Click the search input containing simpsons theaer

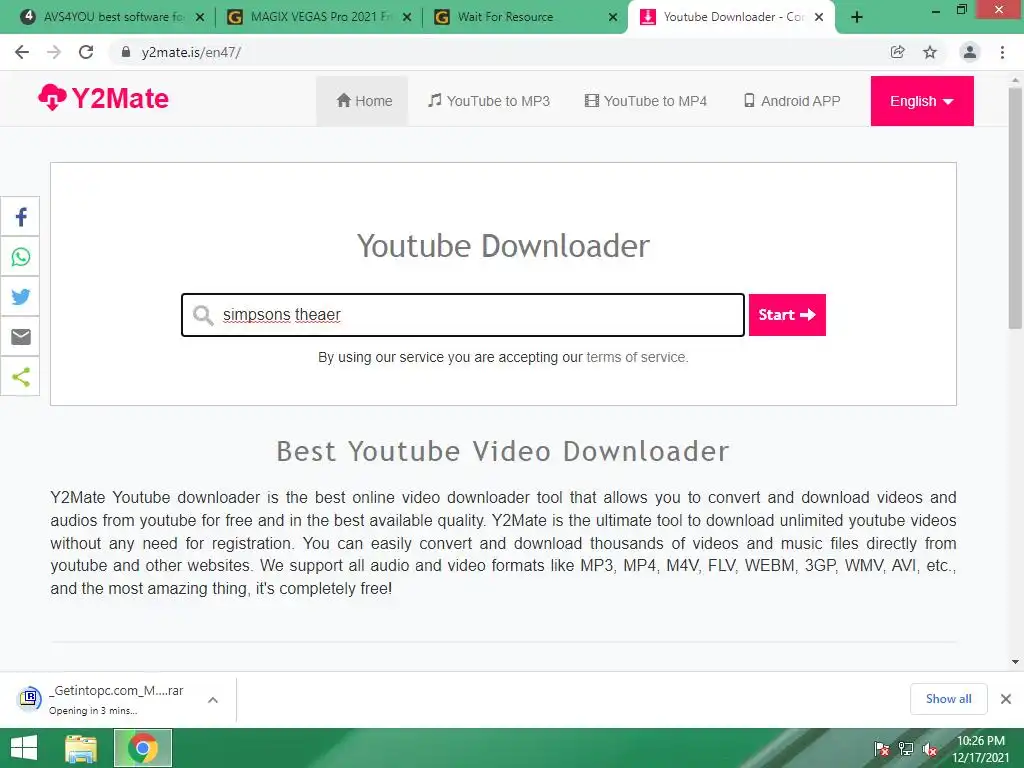click(463, 315)
